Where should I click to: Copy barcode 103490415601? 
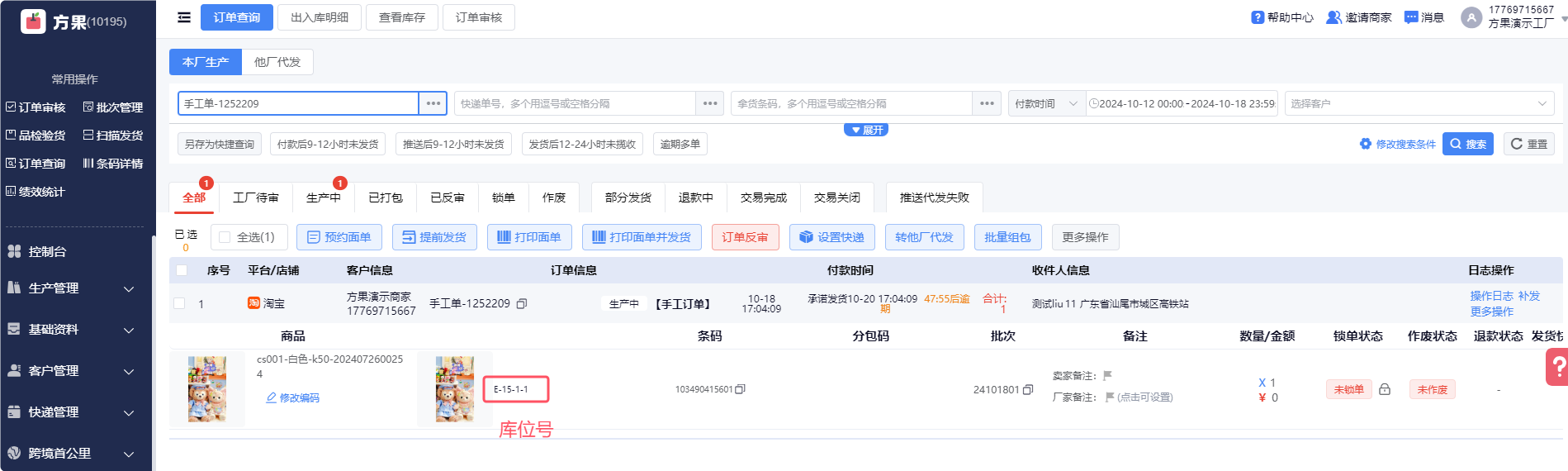pyautogui.click(x=741, y=389)
